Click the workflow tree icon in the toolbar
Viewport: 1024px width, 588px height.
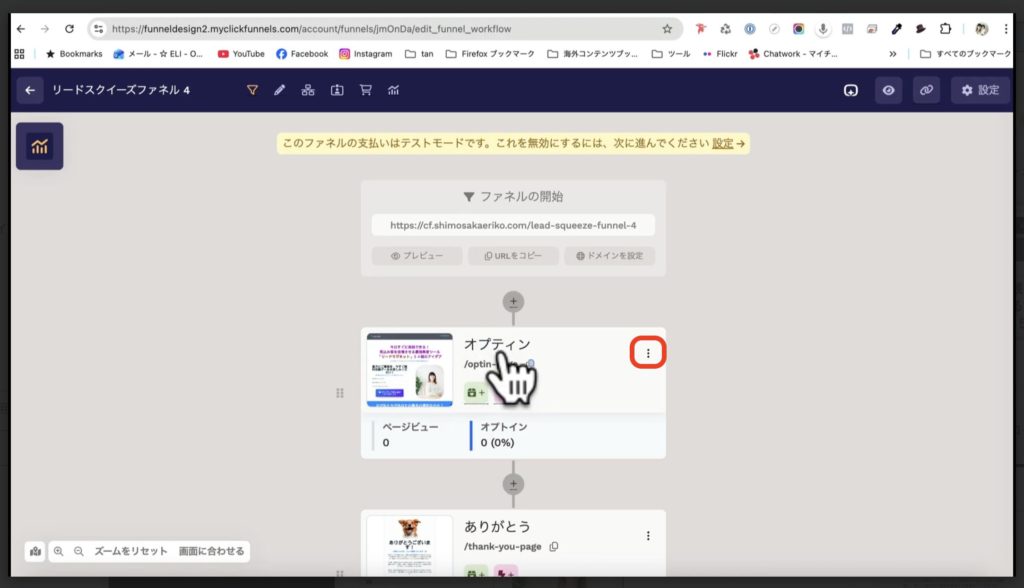308,90
